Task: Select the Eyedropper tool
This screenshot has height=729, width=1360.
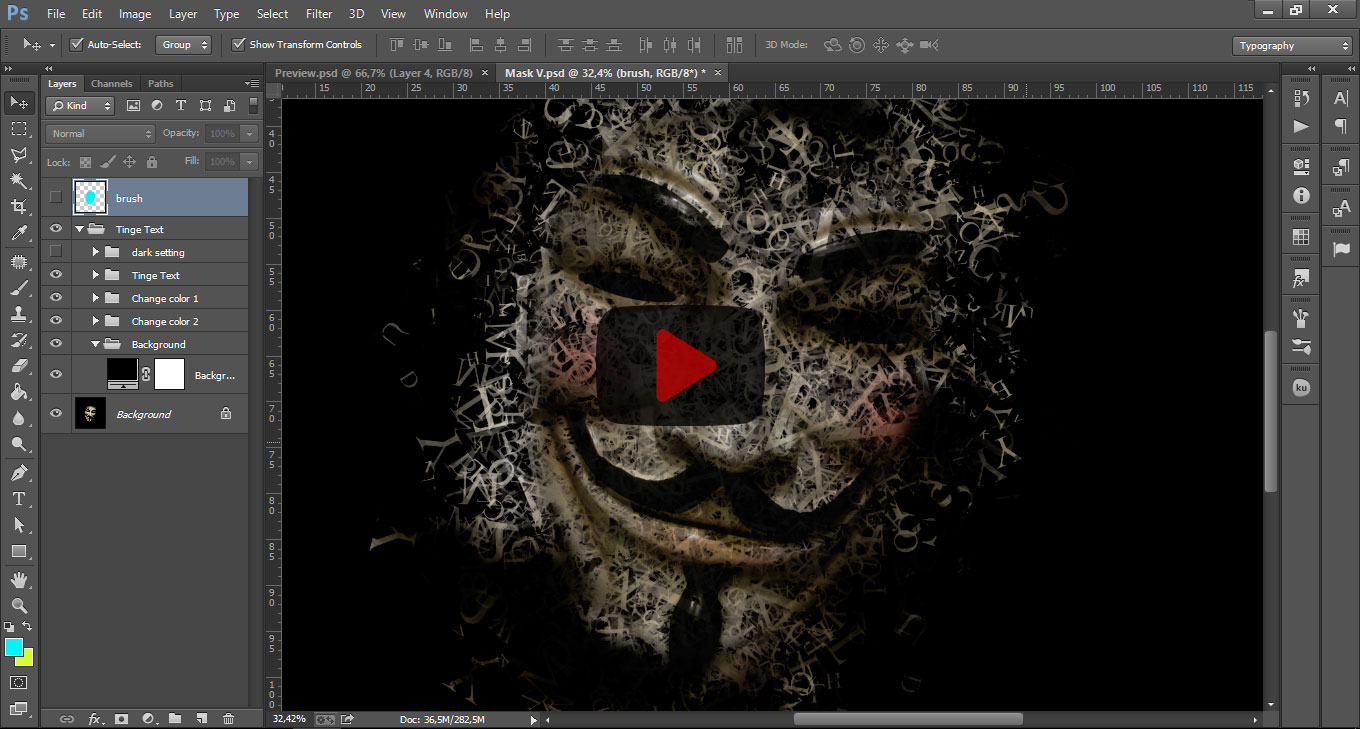Action: 18,234
